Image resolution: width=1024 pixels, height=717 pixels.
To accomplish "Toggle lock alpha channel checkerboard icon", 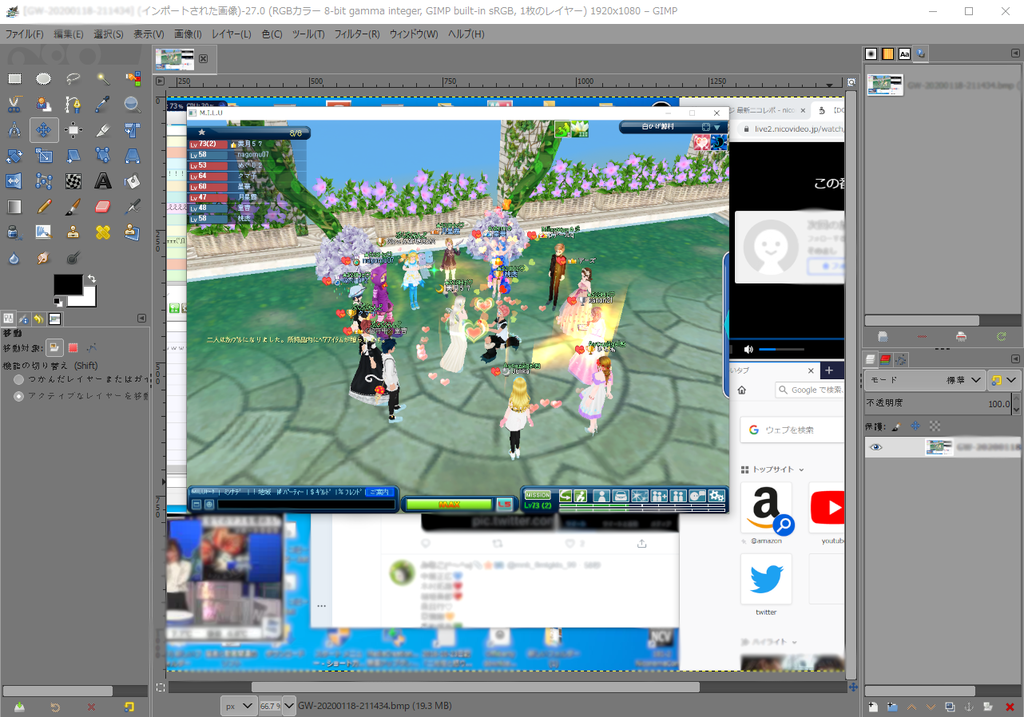I will 935,426.
